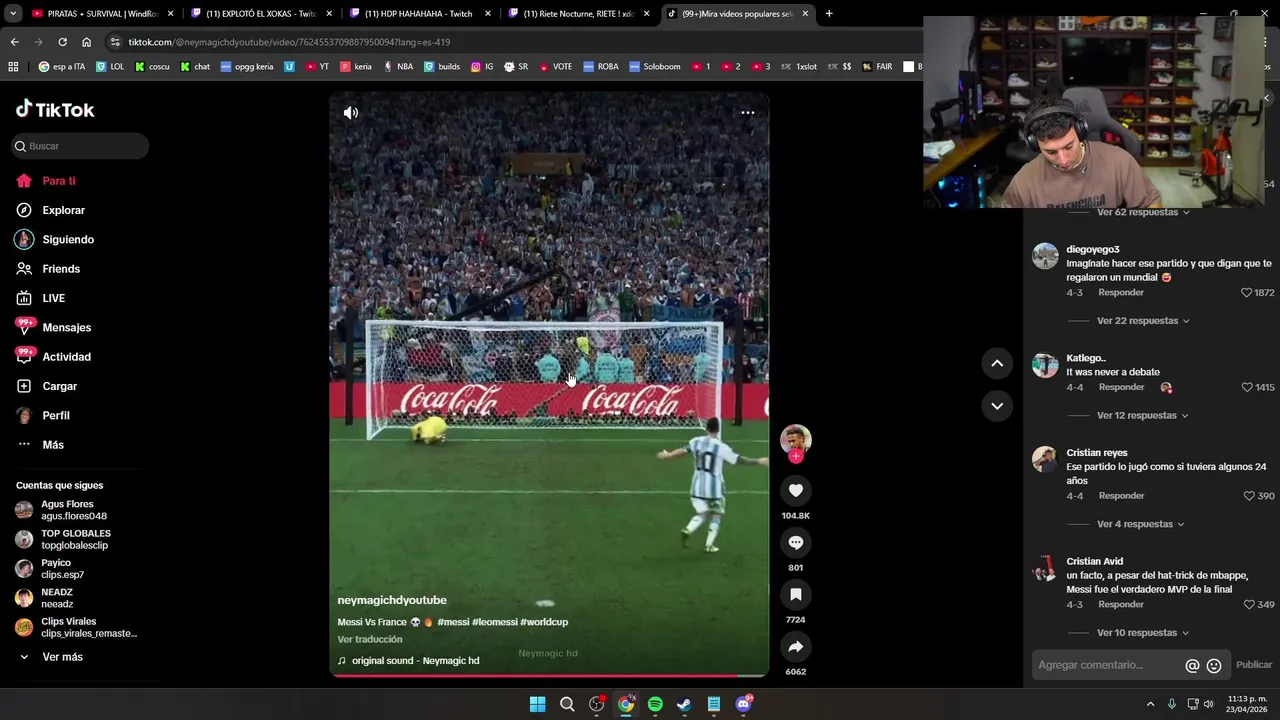Image resolution: width=1280 pixels, height=720 pixels.
Task: Share the video with the arrow icon
Action: (796, 646)
